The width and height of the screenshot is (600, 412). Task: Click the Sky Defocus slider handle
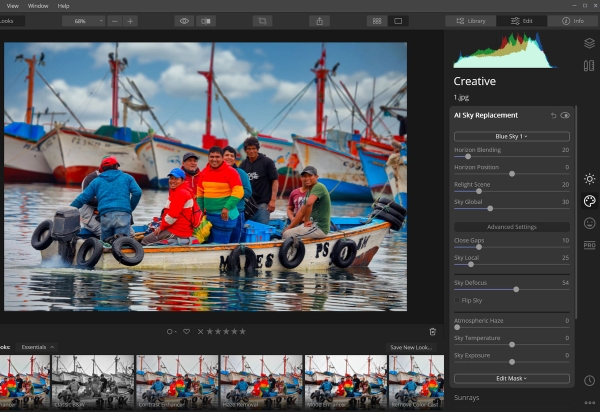click(x=516, y=289)
